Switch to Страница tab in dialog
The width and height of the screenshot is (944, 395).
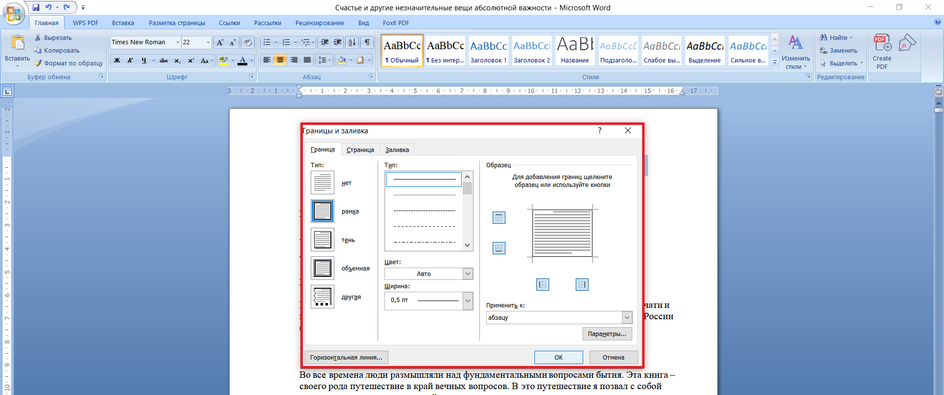361,150
